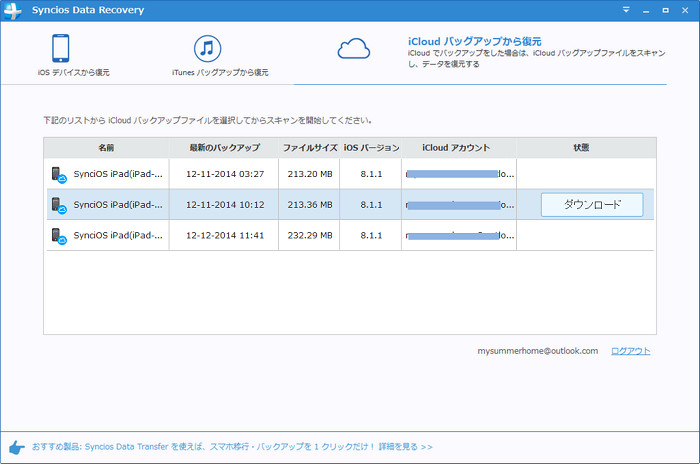Click iCloud account cell in 03:27 row
700x464 pixels.
coord(460,174)
